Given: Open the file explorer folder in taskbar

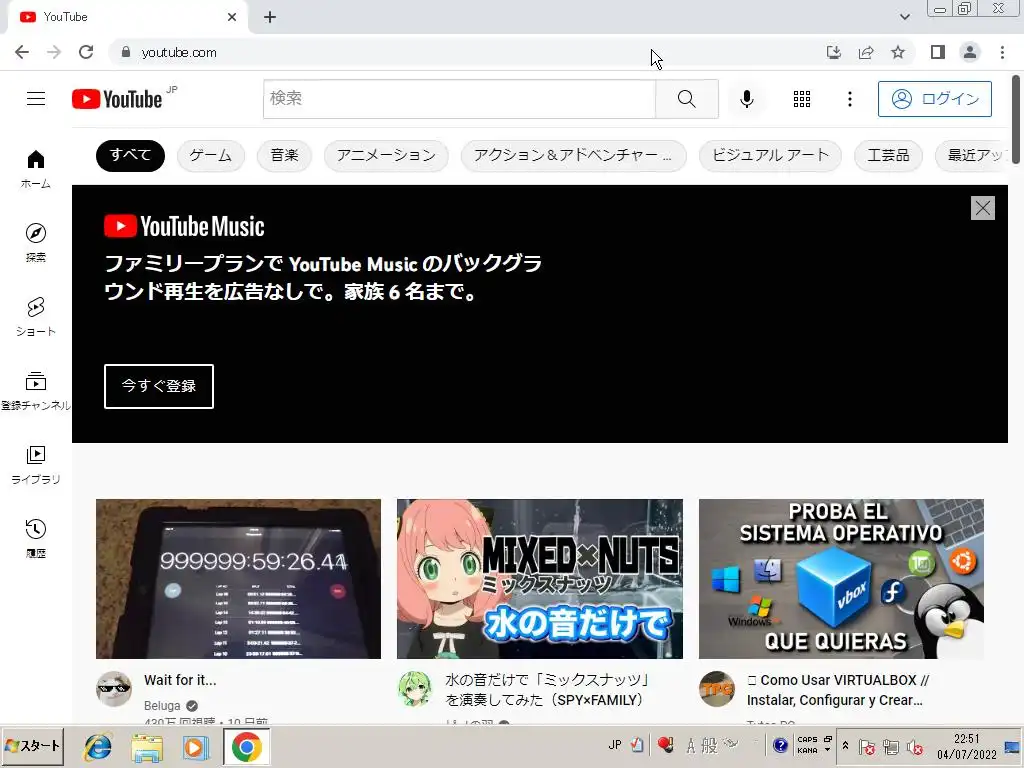Looking at the screenshot, I should pyautogui.click(x=147, y=747).
